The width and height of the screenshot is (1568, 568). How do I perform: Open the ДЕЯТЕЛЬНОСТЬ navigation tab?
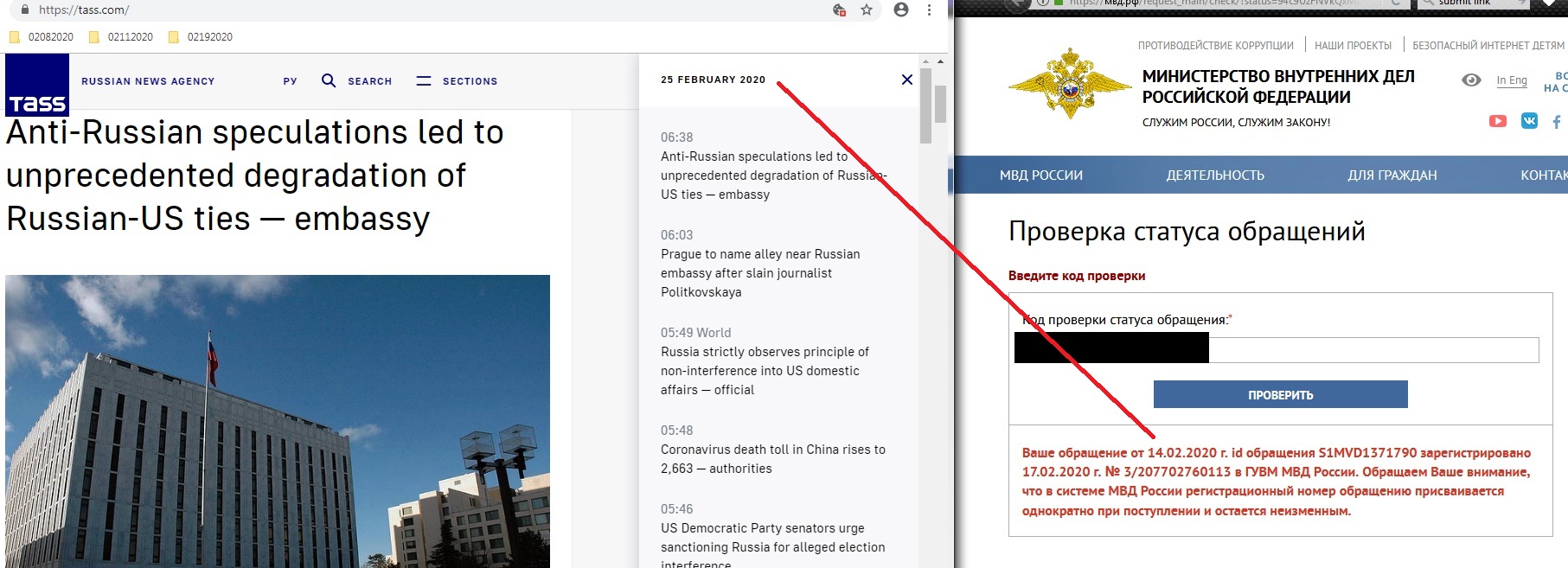(1214, 175)
